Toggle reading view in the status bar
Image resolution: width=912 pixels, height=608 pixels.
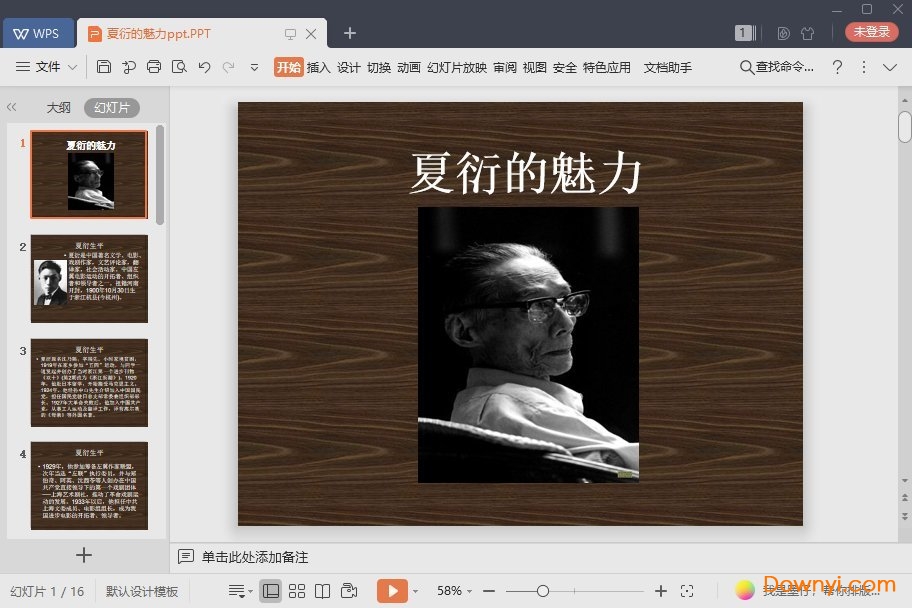(321, 590)
